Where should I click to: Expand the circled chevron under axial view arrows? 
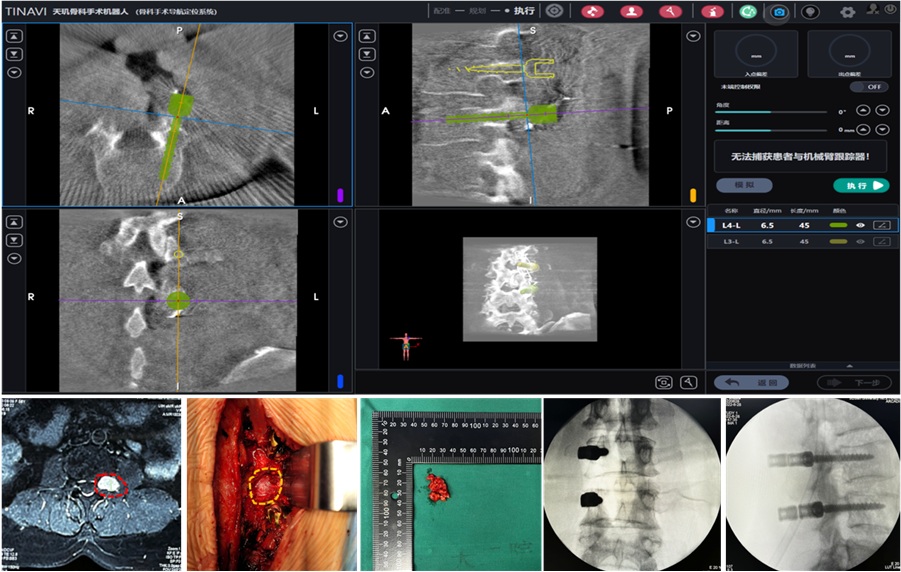pyautogui.click(x=14, y=72)
